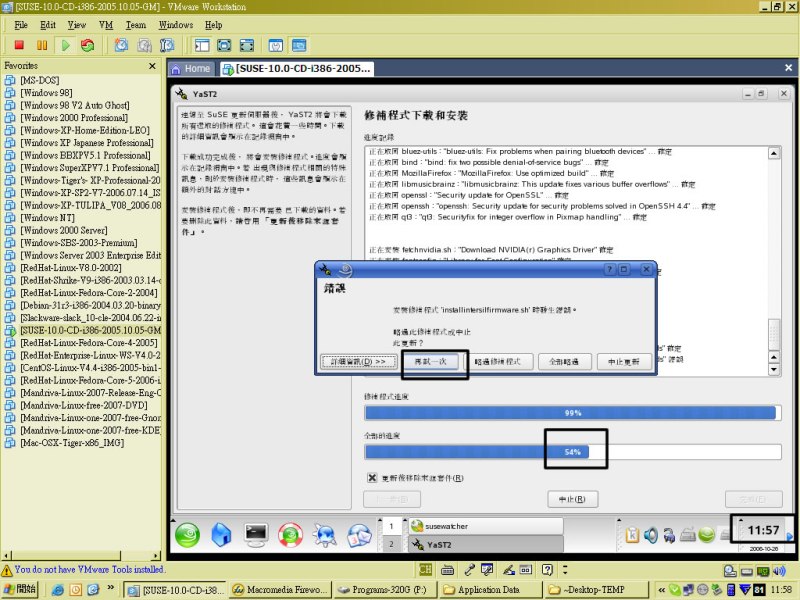Image resolution: width=800 pixels, height=600 pixels.
Task: Open the Help menu
Action: pos(214,25)
